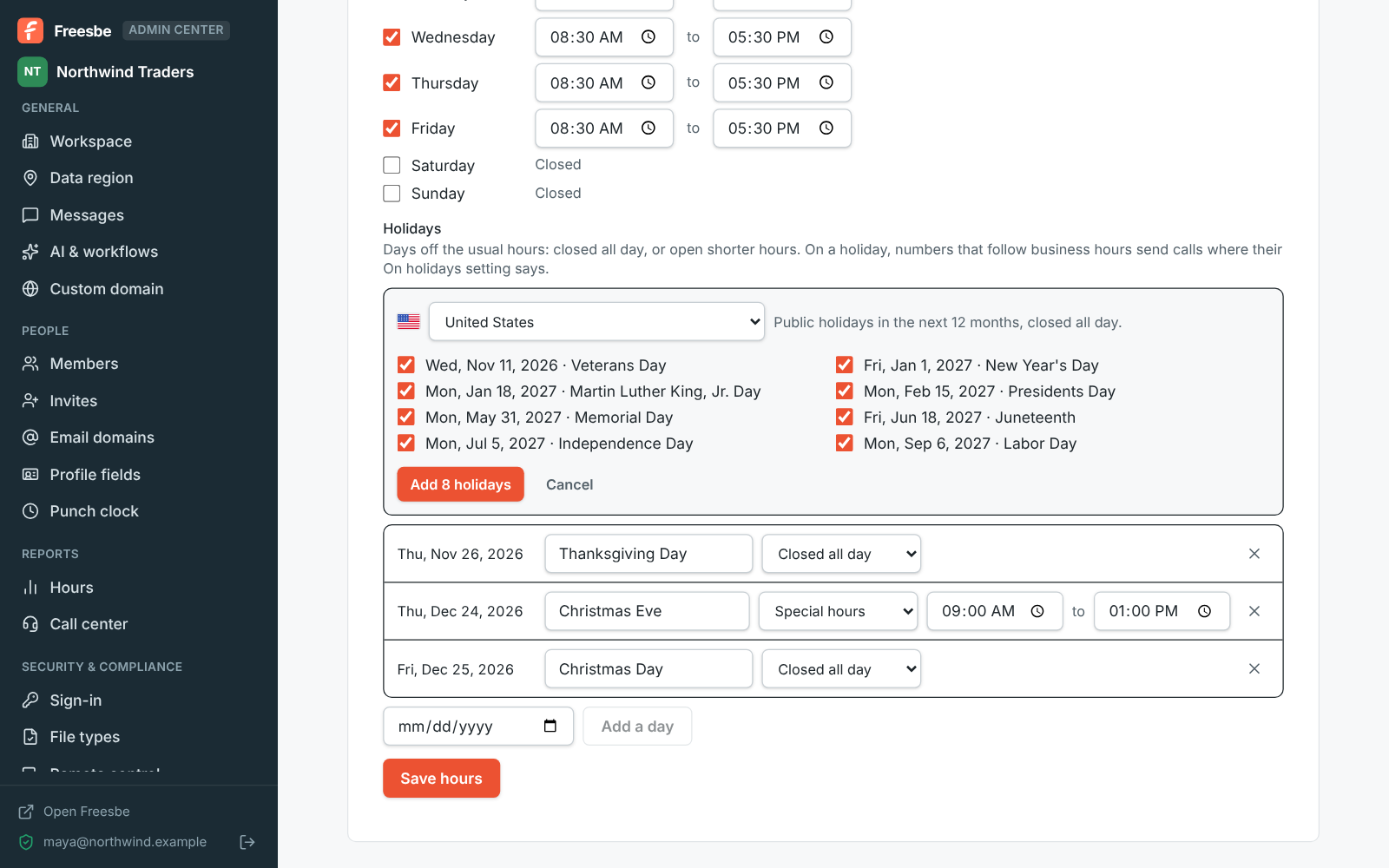Enable the Sunday checkbox
The height and width of the screenshot is (868, 1389).
coord(392,194)
